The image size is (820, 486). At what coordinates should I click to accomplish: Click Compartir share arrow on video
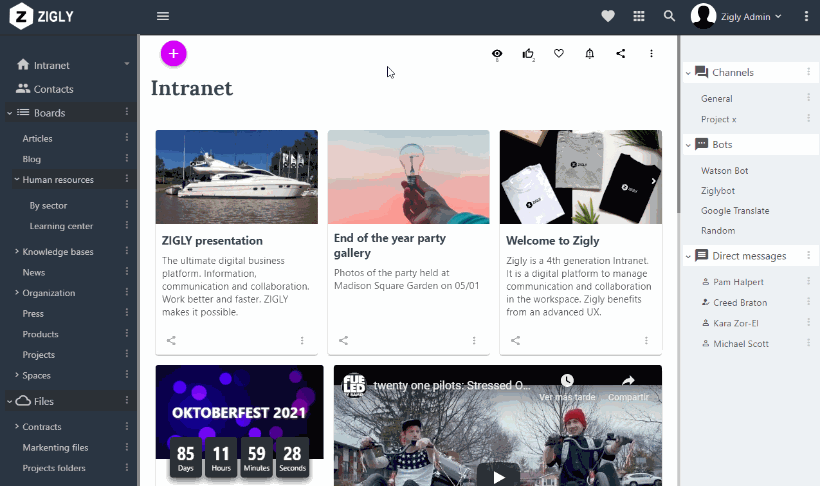point(629,381)
